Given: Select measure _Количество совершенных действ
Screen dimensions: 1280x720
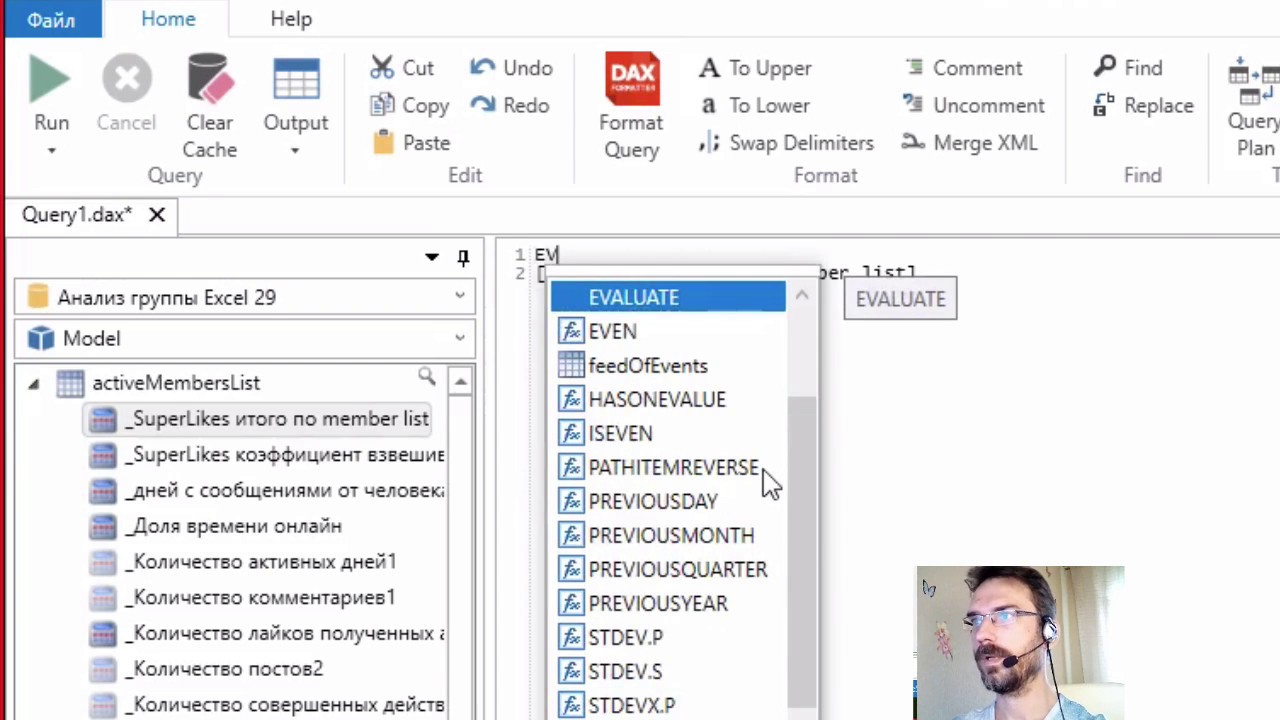Looking at the screenshot, I should coord(266,705).
